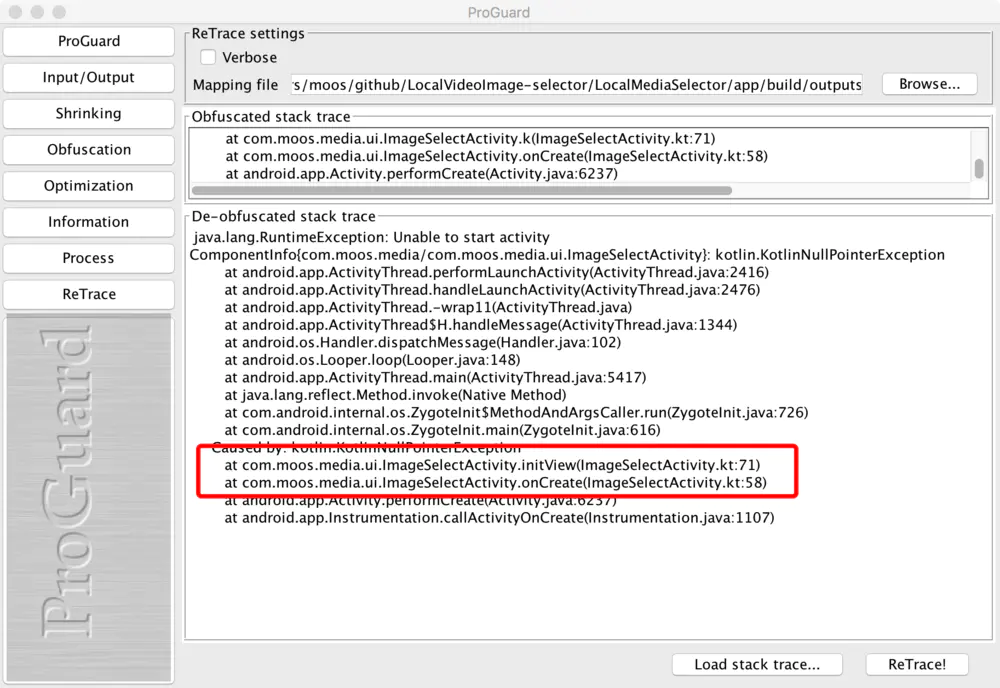Select the ReTrace tab
The image size is (1000, 688).
tap(89, 295)
